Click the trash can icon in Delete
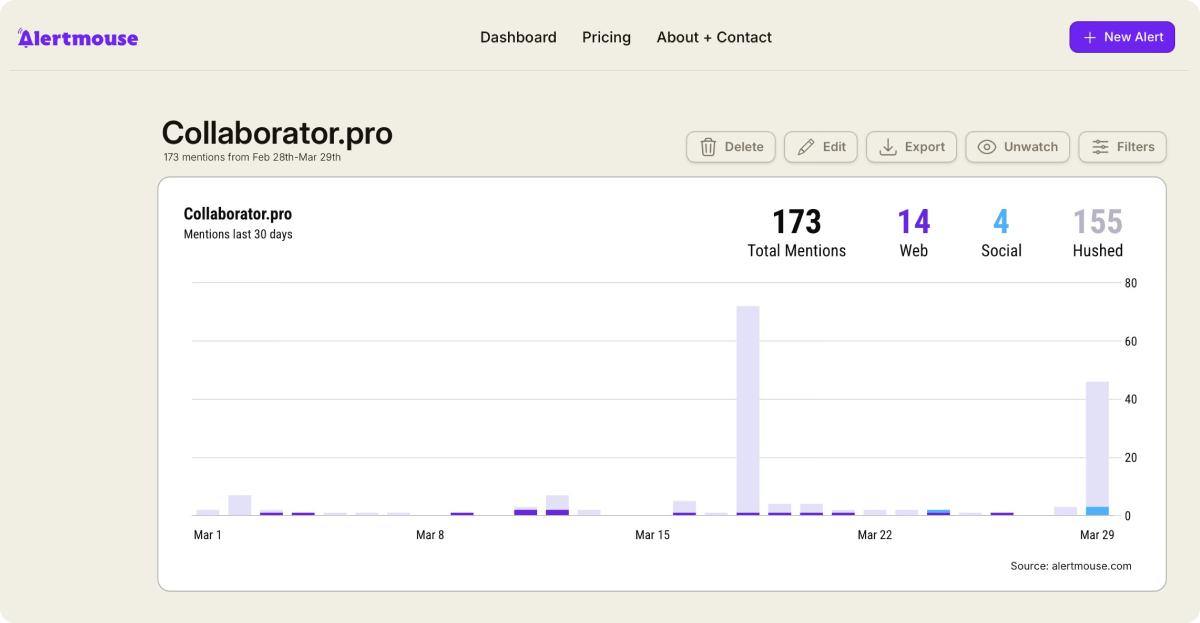 [x=708, y=147]
